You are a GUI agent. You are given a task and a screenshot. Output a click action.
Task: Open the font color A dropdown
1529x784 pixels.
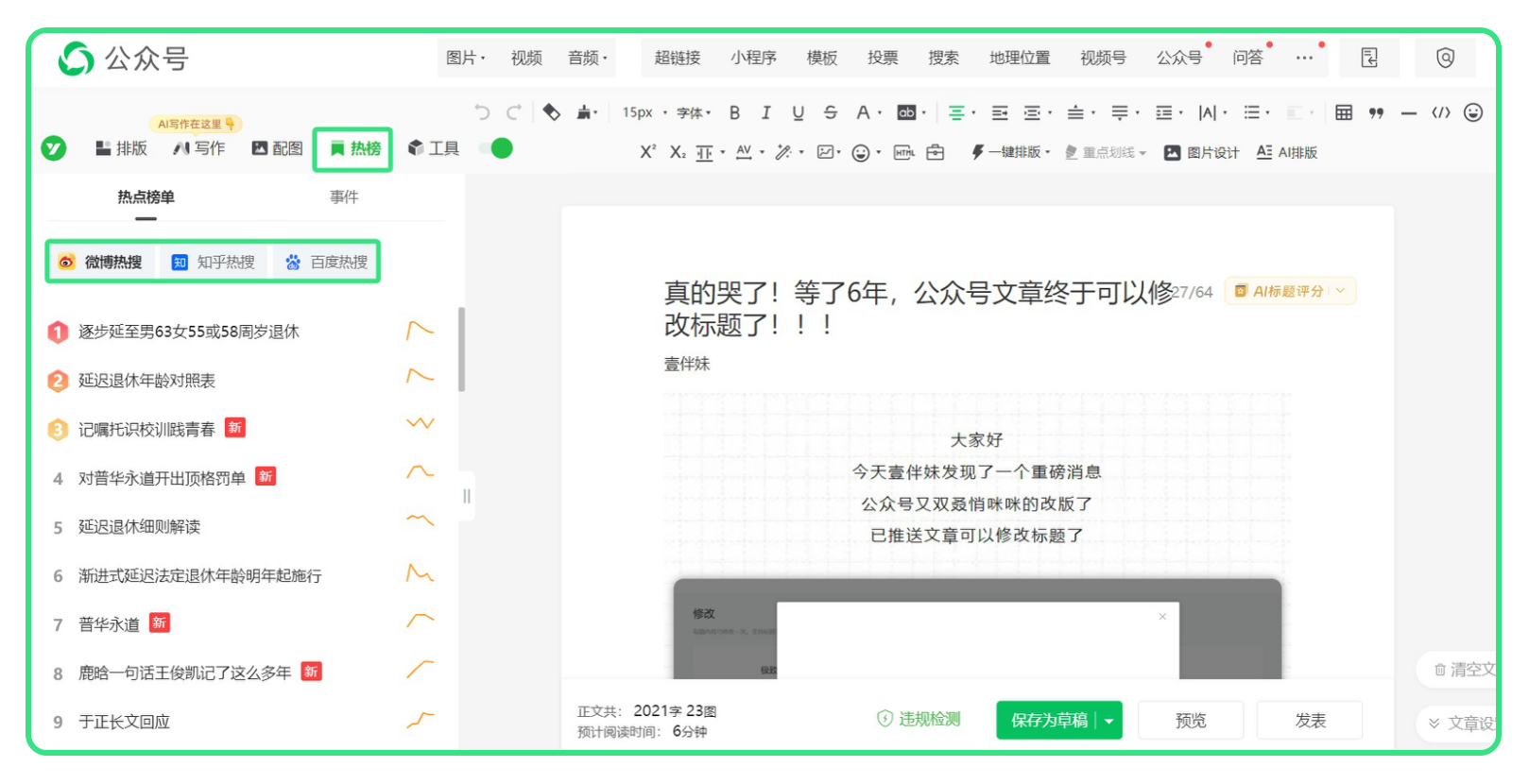tap(868, 112)
